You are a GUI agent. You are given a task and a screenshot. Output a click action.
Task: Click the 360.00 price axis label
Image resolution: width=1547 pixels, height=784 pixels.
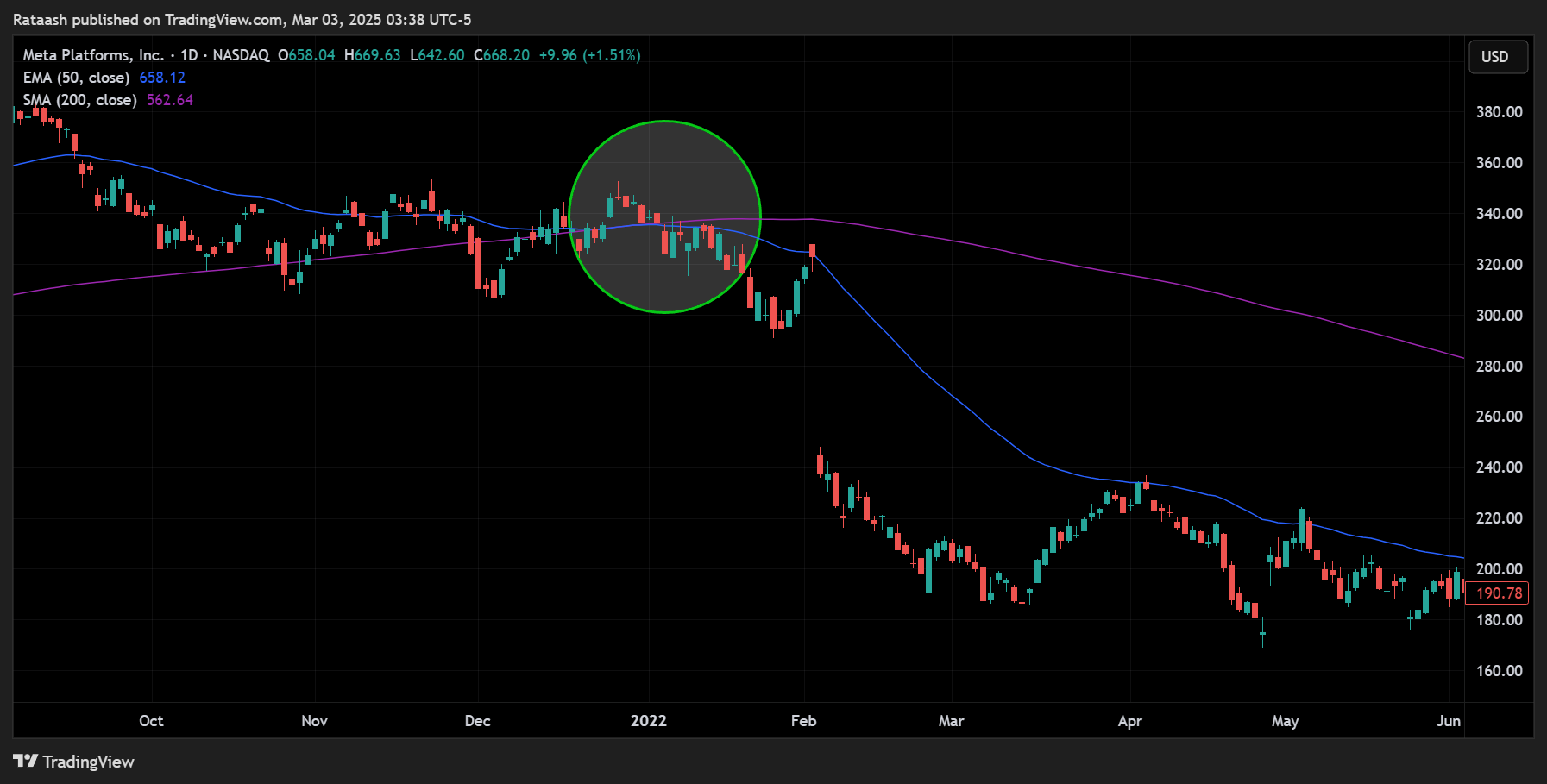(1499, 163)
